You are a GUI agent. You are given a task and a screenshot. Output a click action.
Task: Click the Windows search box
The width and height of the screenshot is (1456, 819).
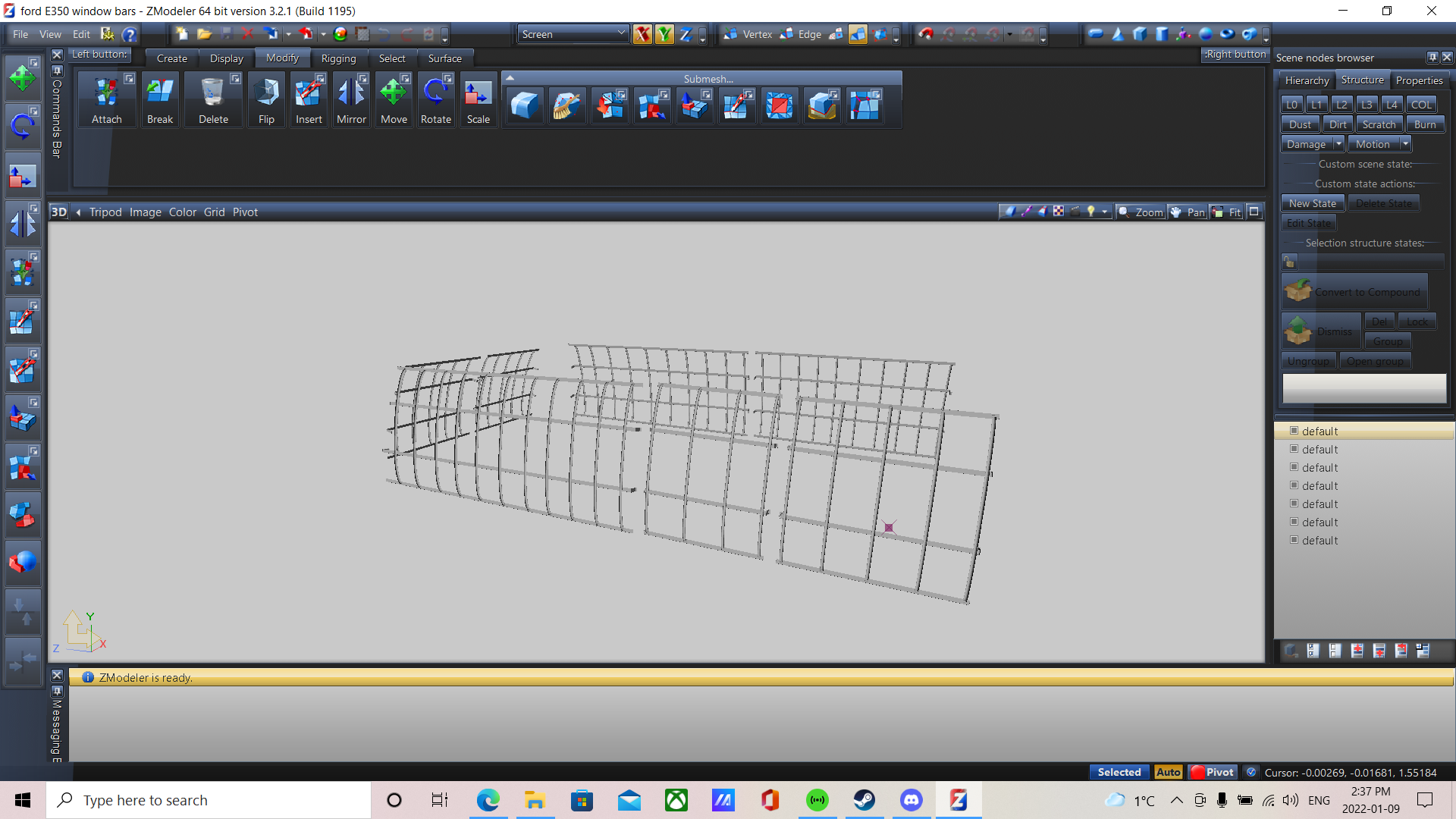(209, 800)
